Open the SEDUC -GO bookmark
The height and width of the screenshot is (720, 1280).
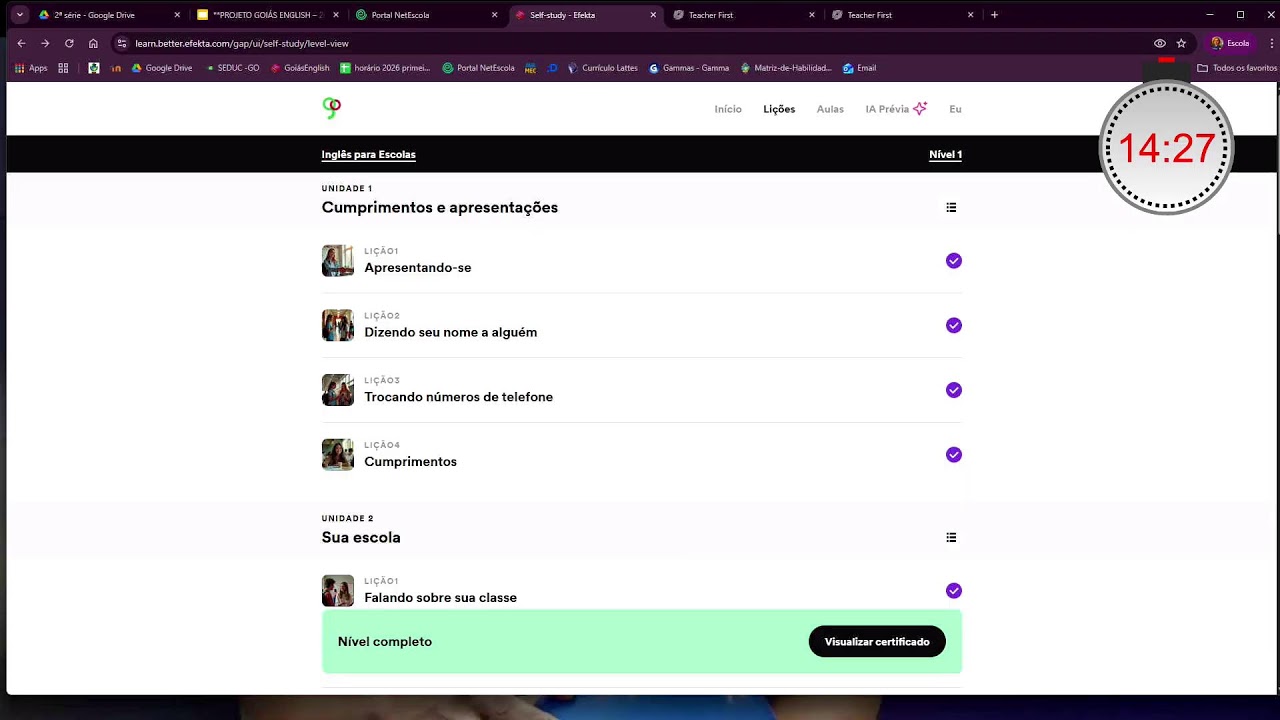tap(232, 68)
